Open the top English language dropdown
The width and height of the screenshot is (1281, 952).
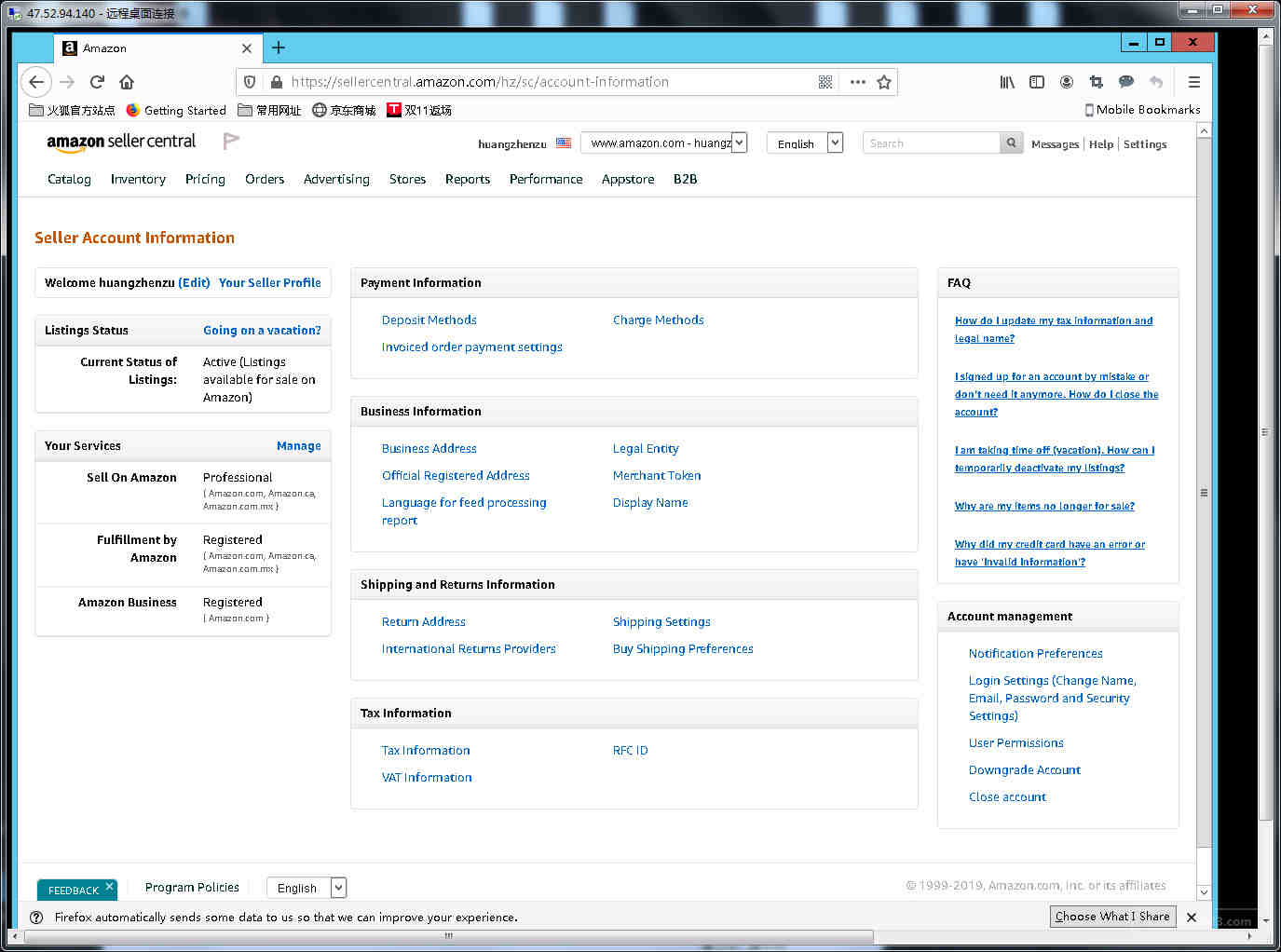click(x=805, y=143)
